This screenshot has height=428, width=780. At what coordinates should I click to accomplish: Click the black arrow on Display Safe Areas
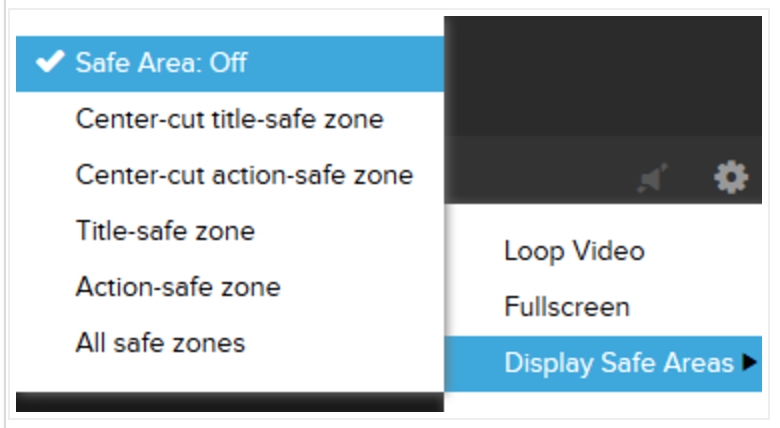point(749,362)
